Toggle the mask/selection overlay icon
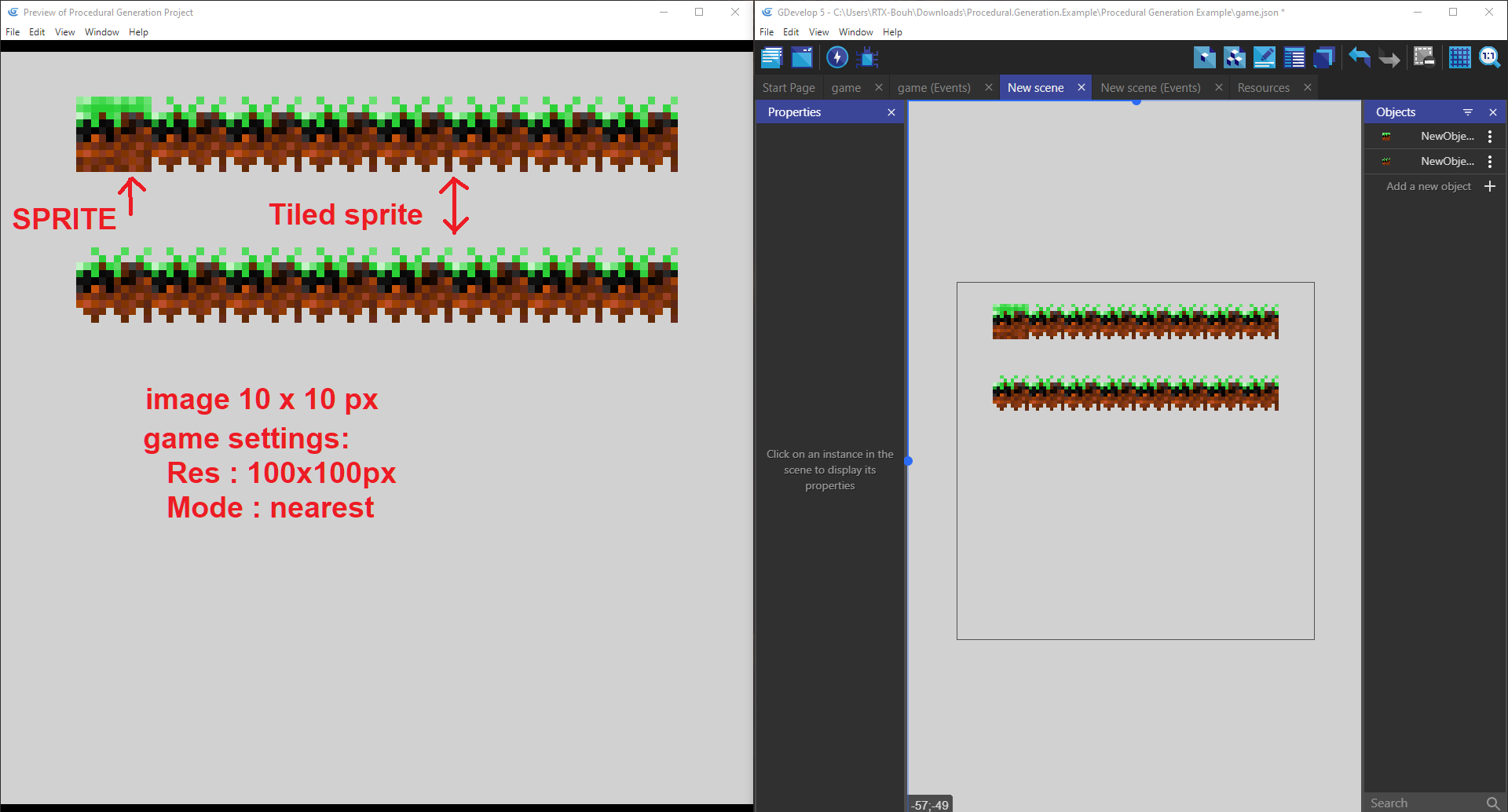Screen dimensions: 1508x812 (1423, 57)
